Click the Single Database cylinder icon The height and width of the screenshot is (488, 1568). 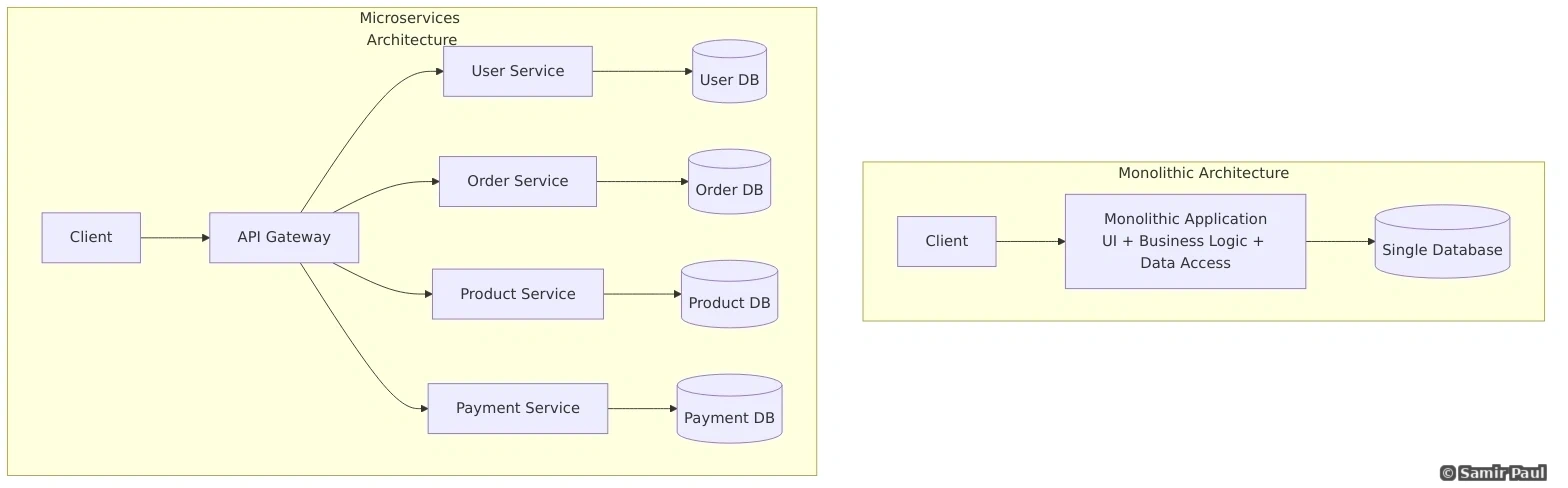[1441, 242]
